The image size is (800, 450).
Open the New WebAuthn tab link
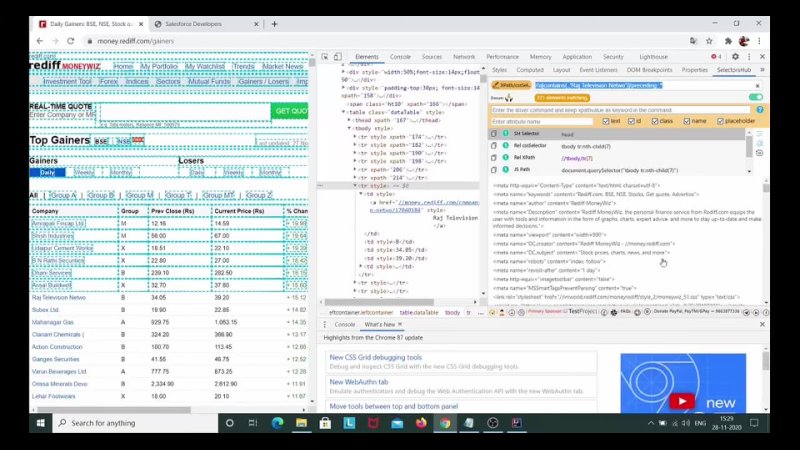tap(359, 382)
